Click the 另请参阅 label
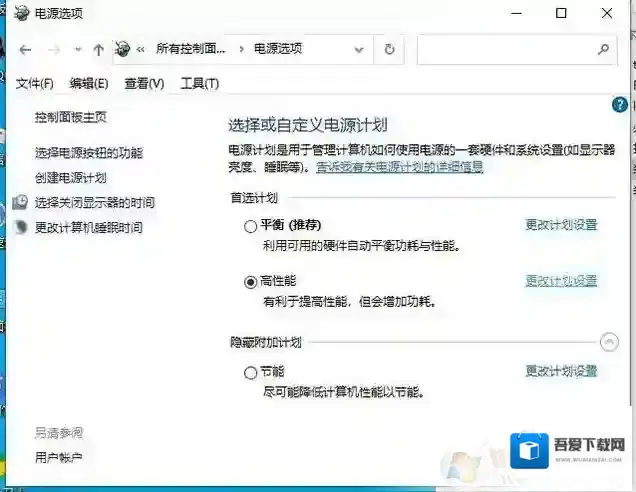The height and width of the screenshot is (492, 636). pos(58,433)
